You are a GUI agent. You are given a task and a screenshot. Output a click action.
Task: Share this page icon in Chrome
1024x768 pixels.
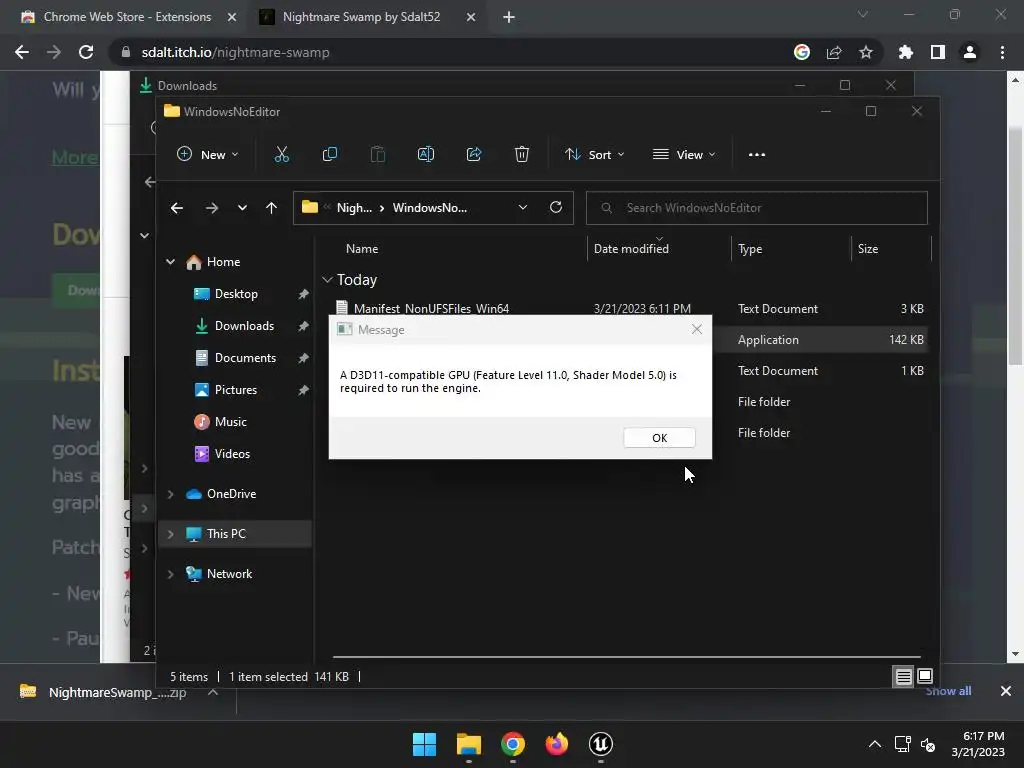834,52
